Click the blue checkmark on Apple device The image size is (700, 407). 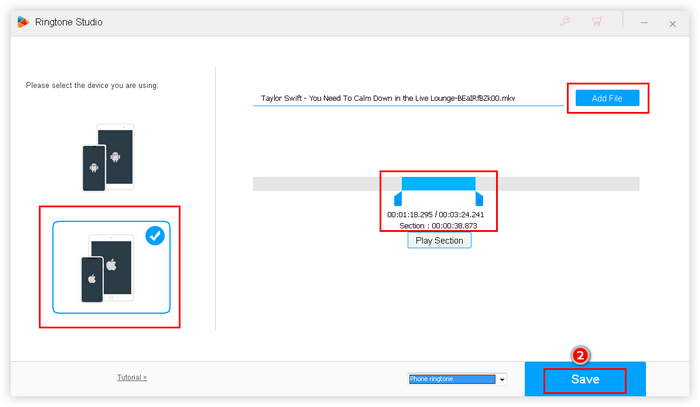tap(155, 236)
